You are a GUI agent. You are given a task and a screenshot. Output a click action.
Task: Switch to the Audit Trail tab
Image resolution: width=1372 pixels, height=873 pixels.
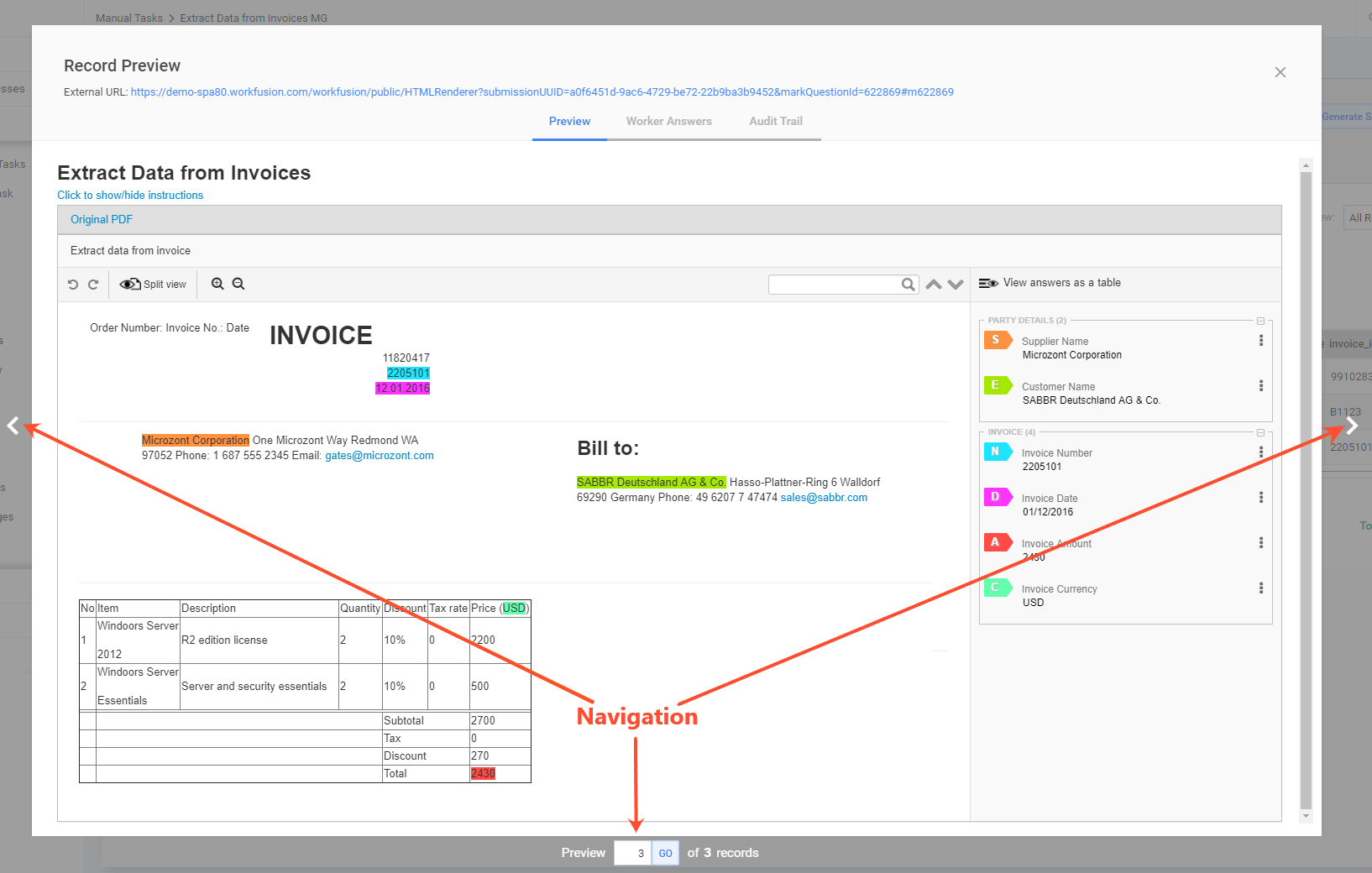[x=776, y=122]
